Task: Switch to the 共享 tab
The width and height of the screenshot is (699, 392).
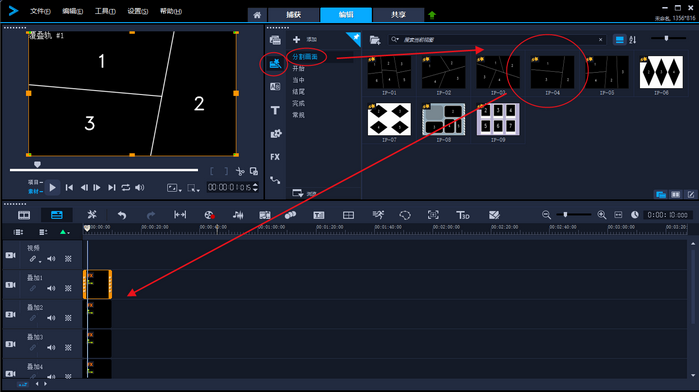Action: point(399,15)
